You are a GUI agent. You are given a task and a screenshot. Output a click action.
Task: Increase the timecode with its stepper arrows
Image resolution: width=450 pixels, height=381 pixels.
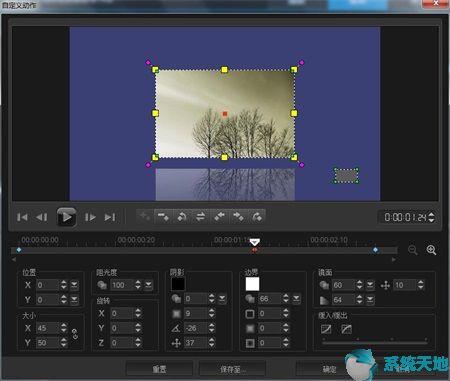pyautogui.click(x=431, y=215)
